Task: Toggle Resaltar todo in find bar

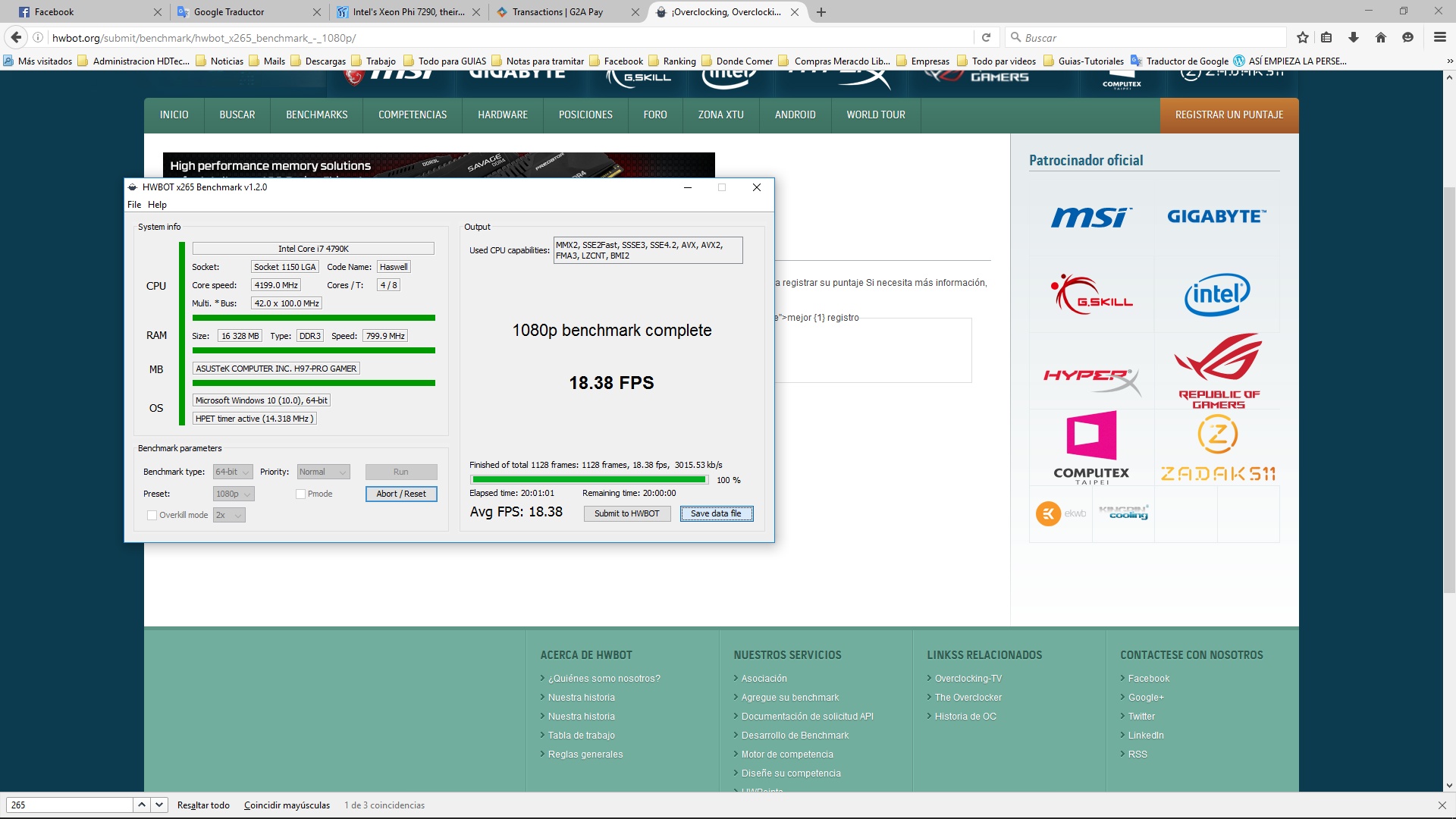Action: [203, 805]
